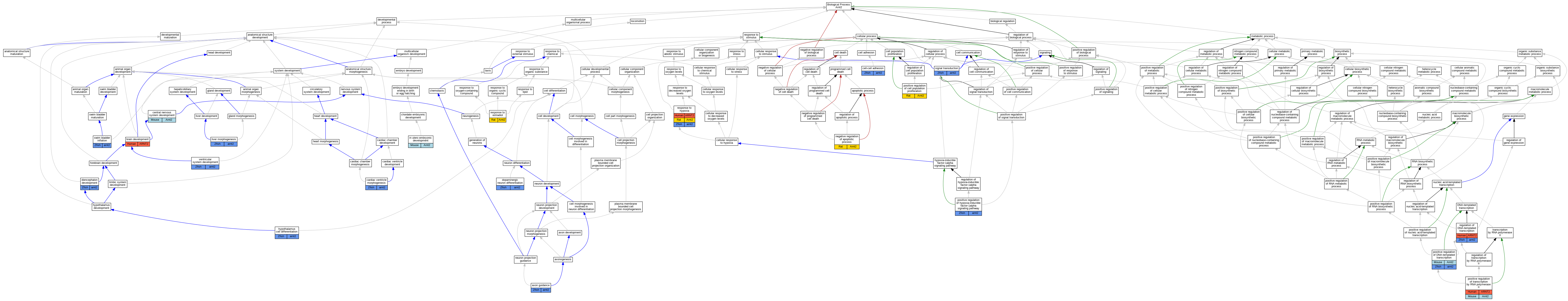Click the 'response to lipid' node

click(525, 91)
